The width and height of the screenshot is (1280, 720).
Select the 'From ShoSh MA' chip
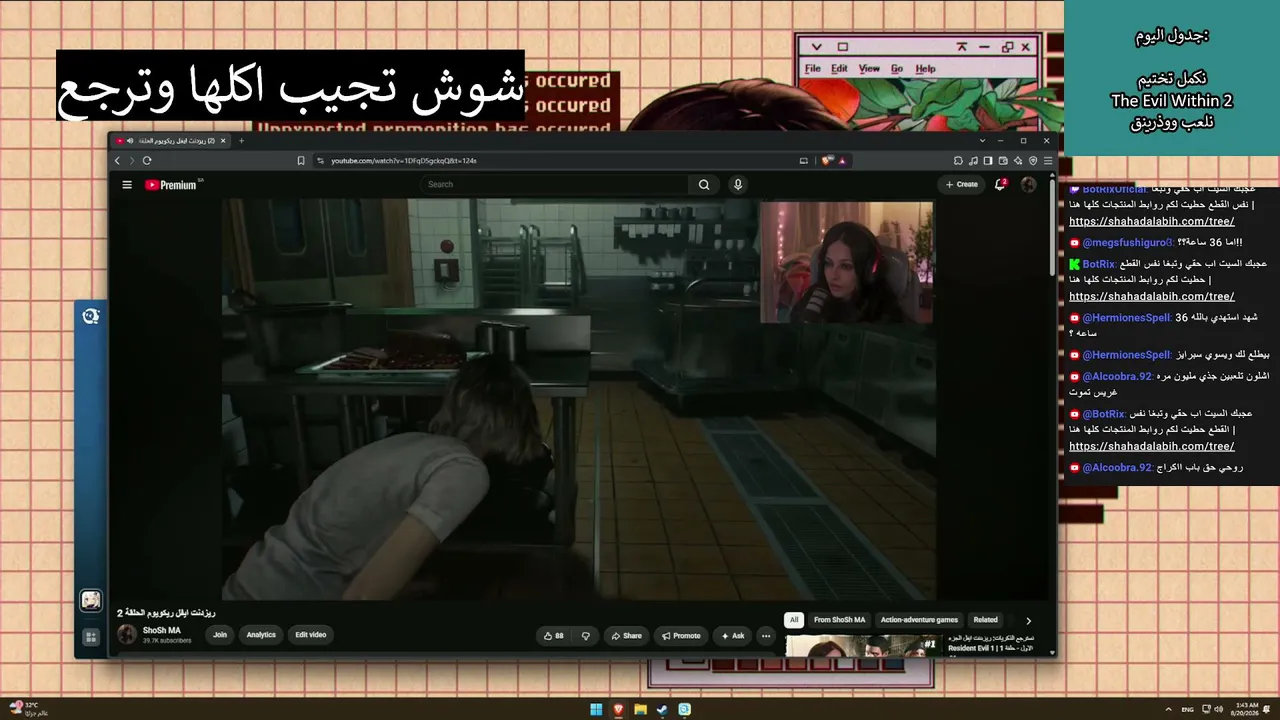[839, 620]
